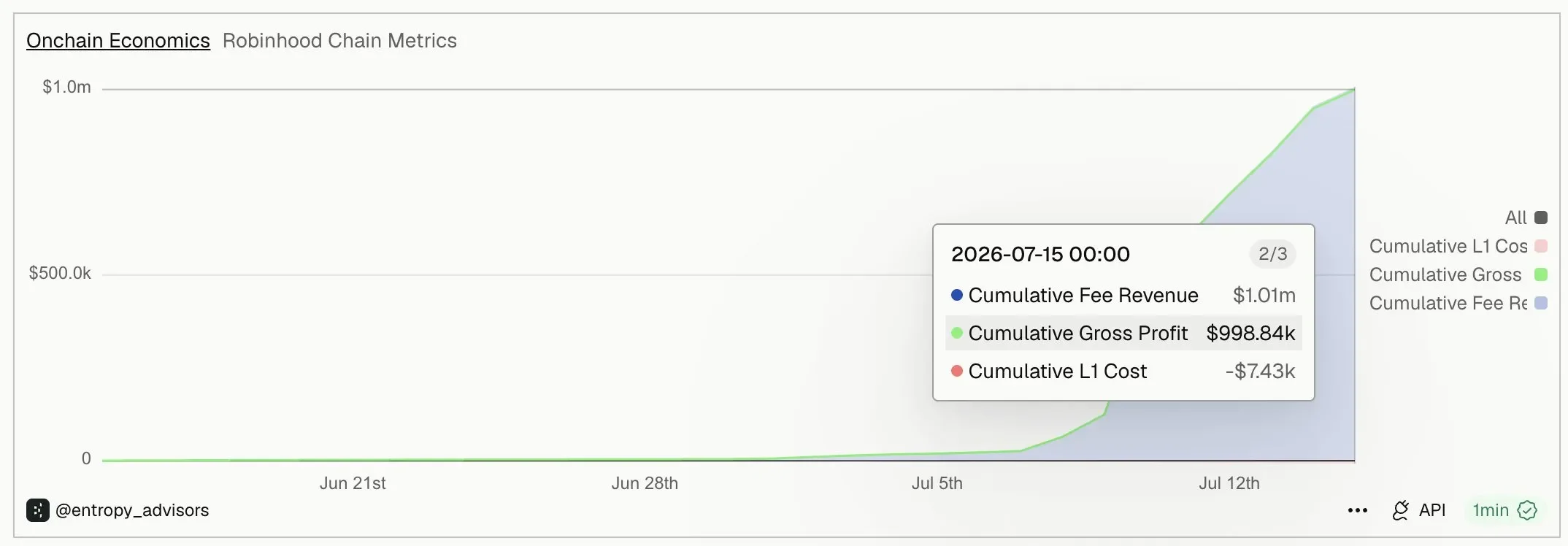Click Cumulative Gross Profit row in tooltip

coord(1123,333)
